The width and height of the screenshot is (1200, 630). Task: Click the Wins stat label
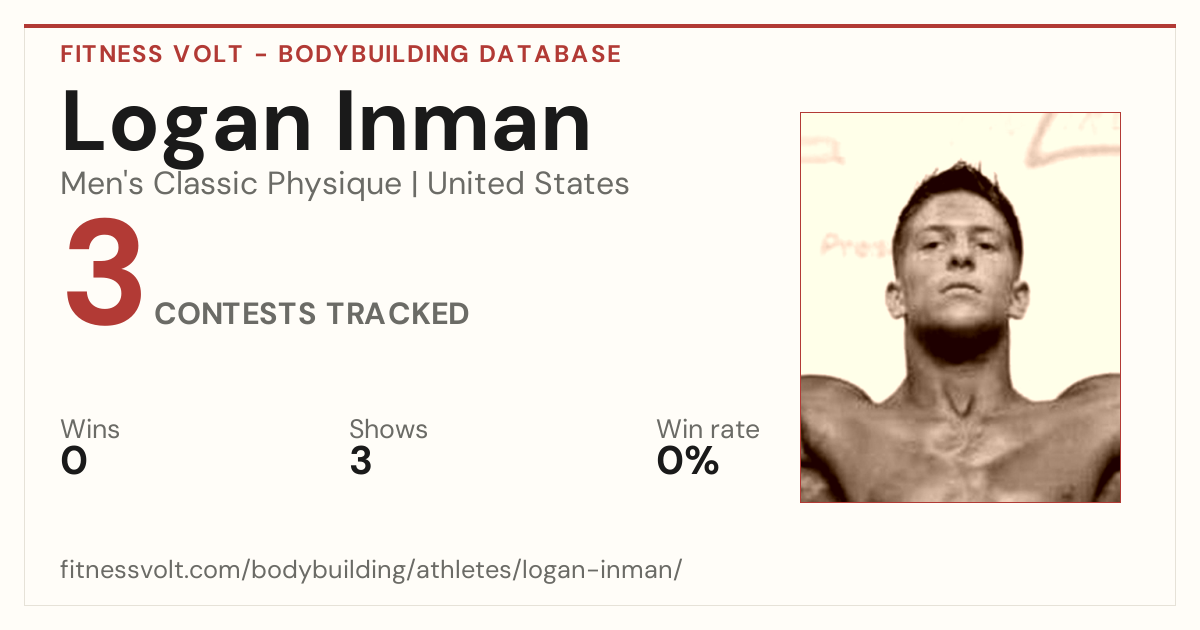(x=90, y=429)
